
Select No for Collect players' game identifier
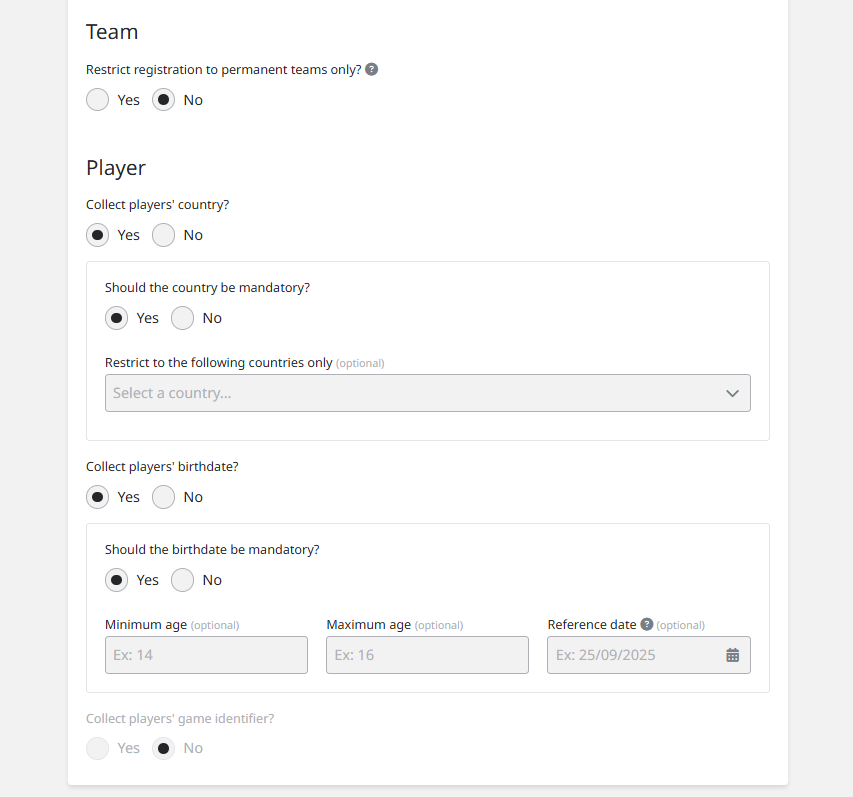[164, 748]
